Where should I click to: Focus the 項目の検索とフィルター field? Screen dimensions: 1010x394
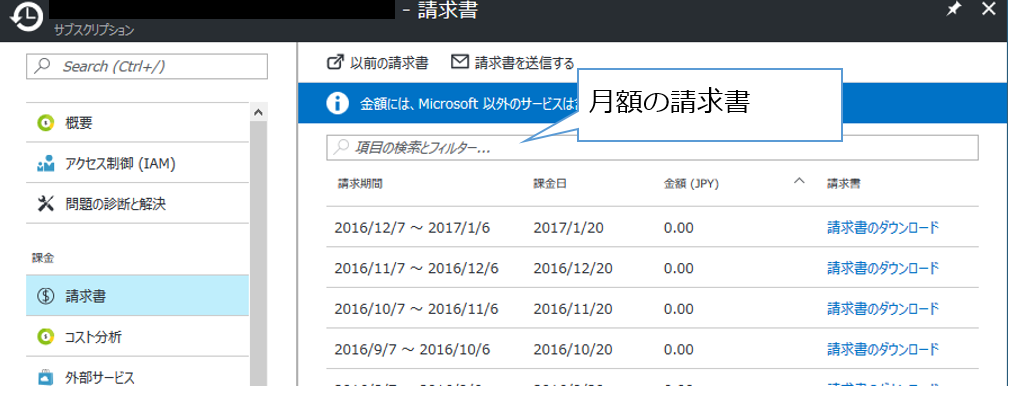(652, 147)
